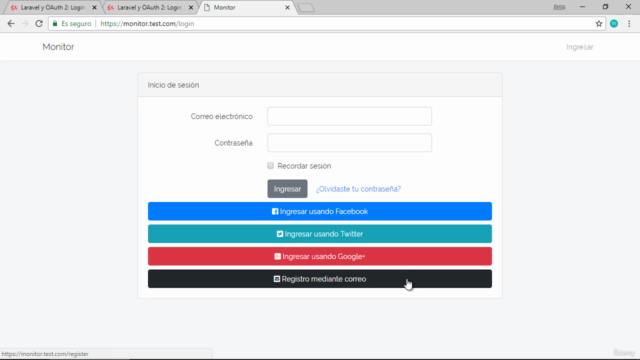Image resolution: width=640 pixels, height=360 pixels.
Task: Click the user profile name in title bar
Action: click(559, 7)
